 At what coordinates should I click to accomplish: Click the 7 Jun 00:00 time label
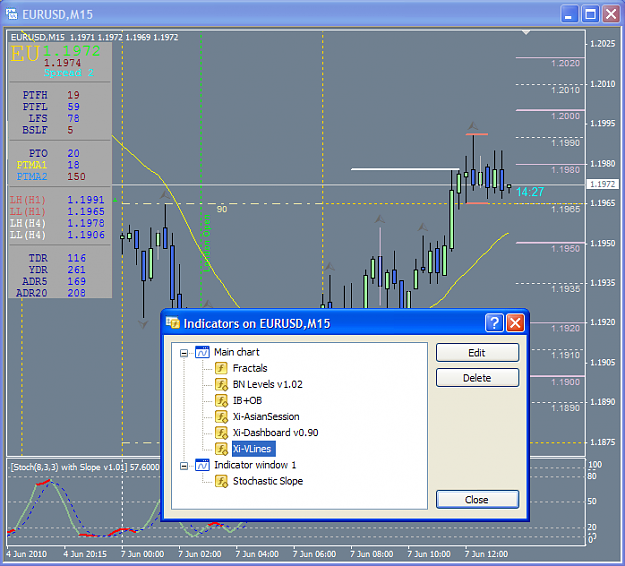point(142,554)
